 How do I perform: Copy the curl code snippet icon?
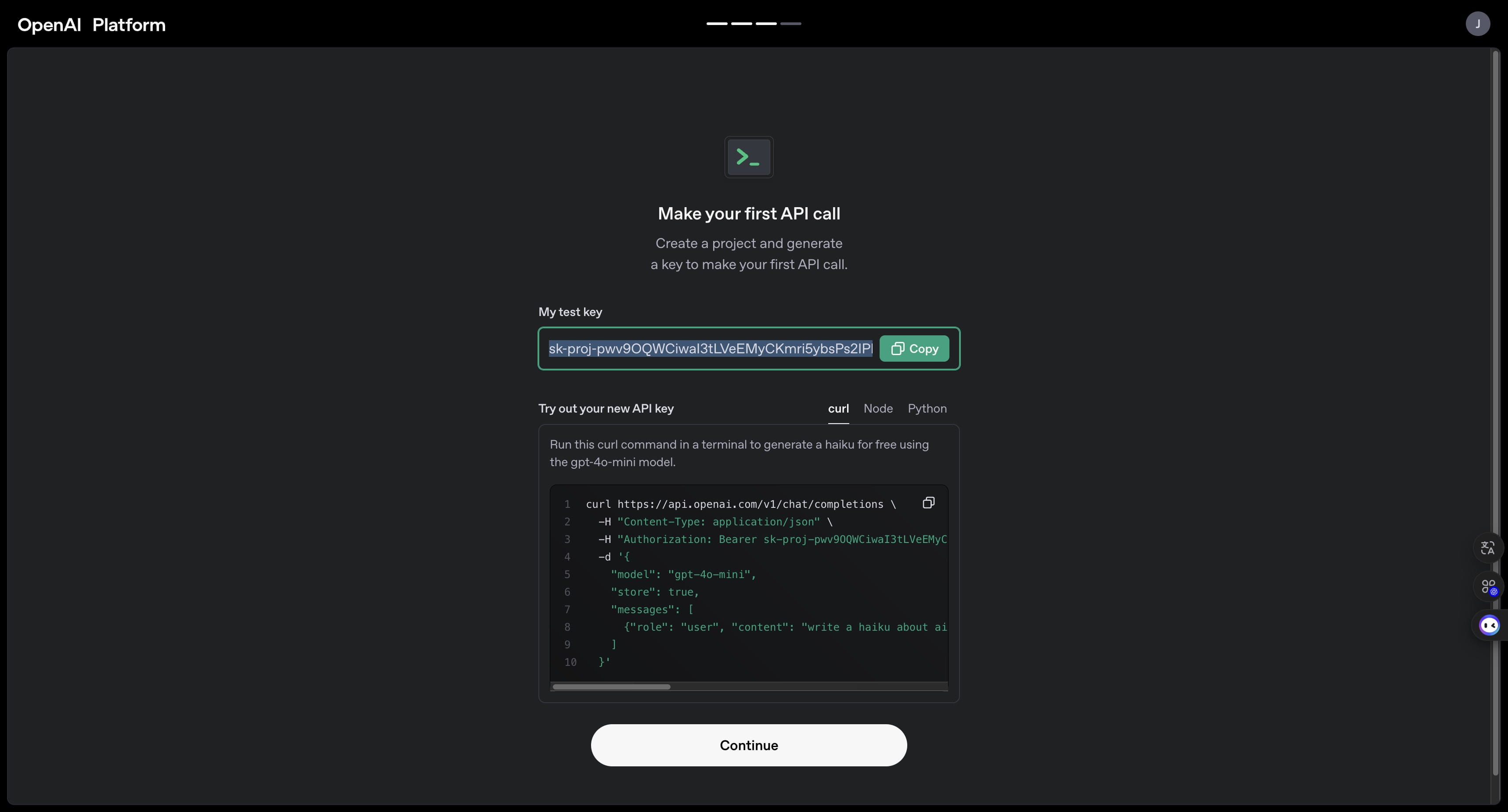tap(928, 503)
